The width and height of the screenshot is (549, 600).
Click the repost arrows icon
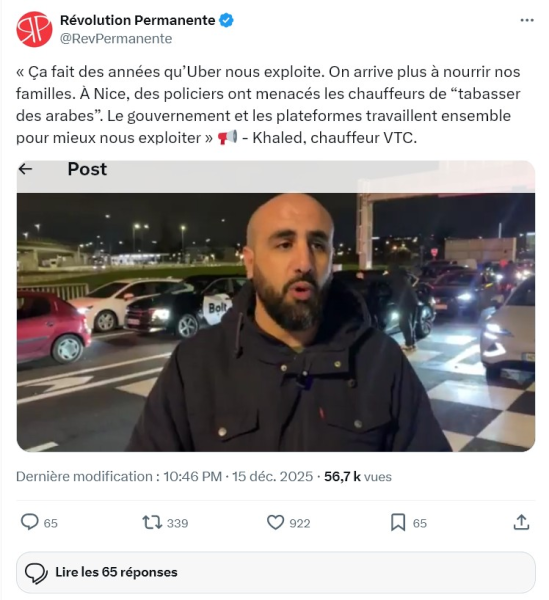[x=152, y=522]
